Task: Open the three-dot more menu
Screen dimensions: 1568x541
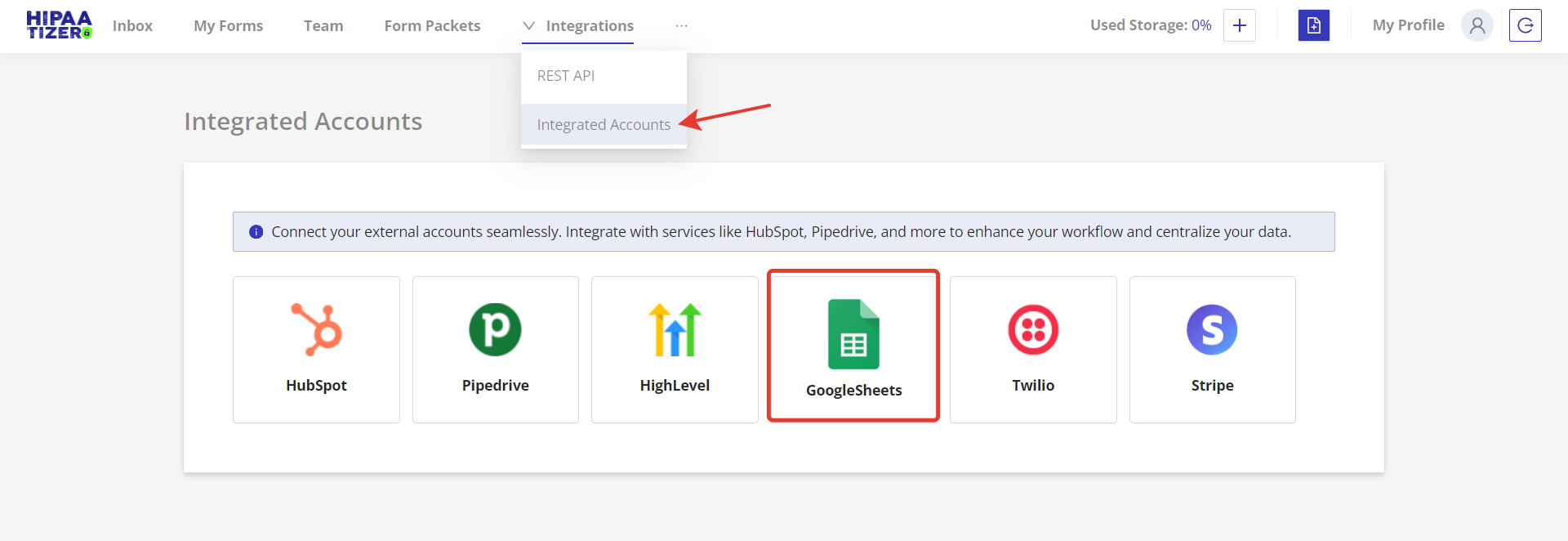Action: (x=682, y=25)
